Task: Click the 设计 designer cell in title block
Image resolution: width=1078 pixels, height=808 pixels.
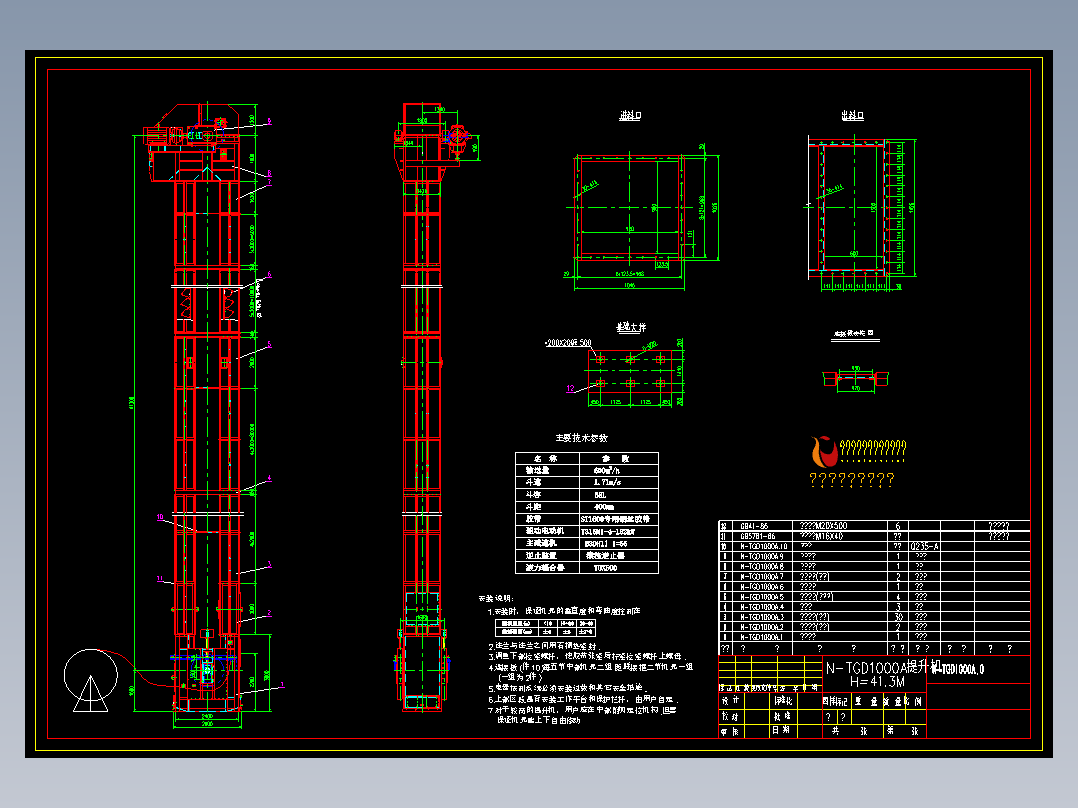Action: (730, 700)
